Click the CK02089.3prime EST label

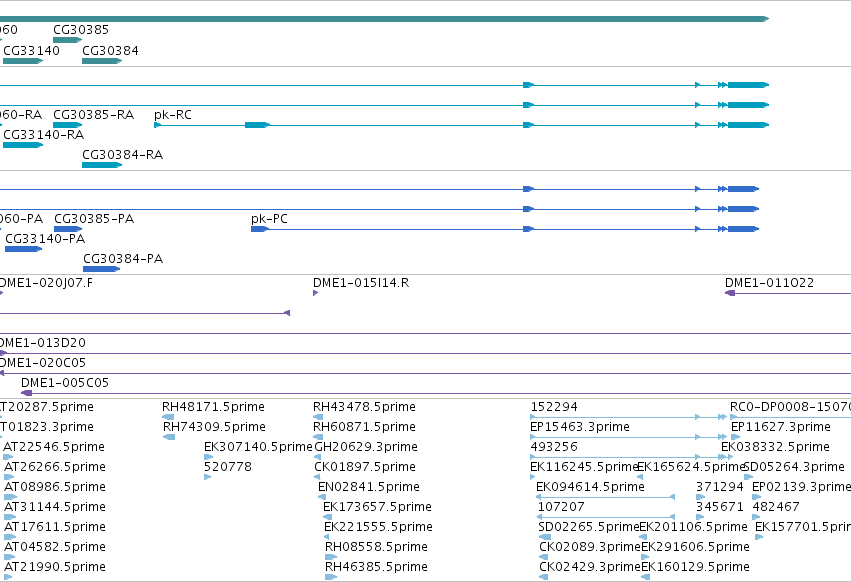[x=590, y=547]
